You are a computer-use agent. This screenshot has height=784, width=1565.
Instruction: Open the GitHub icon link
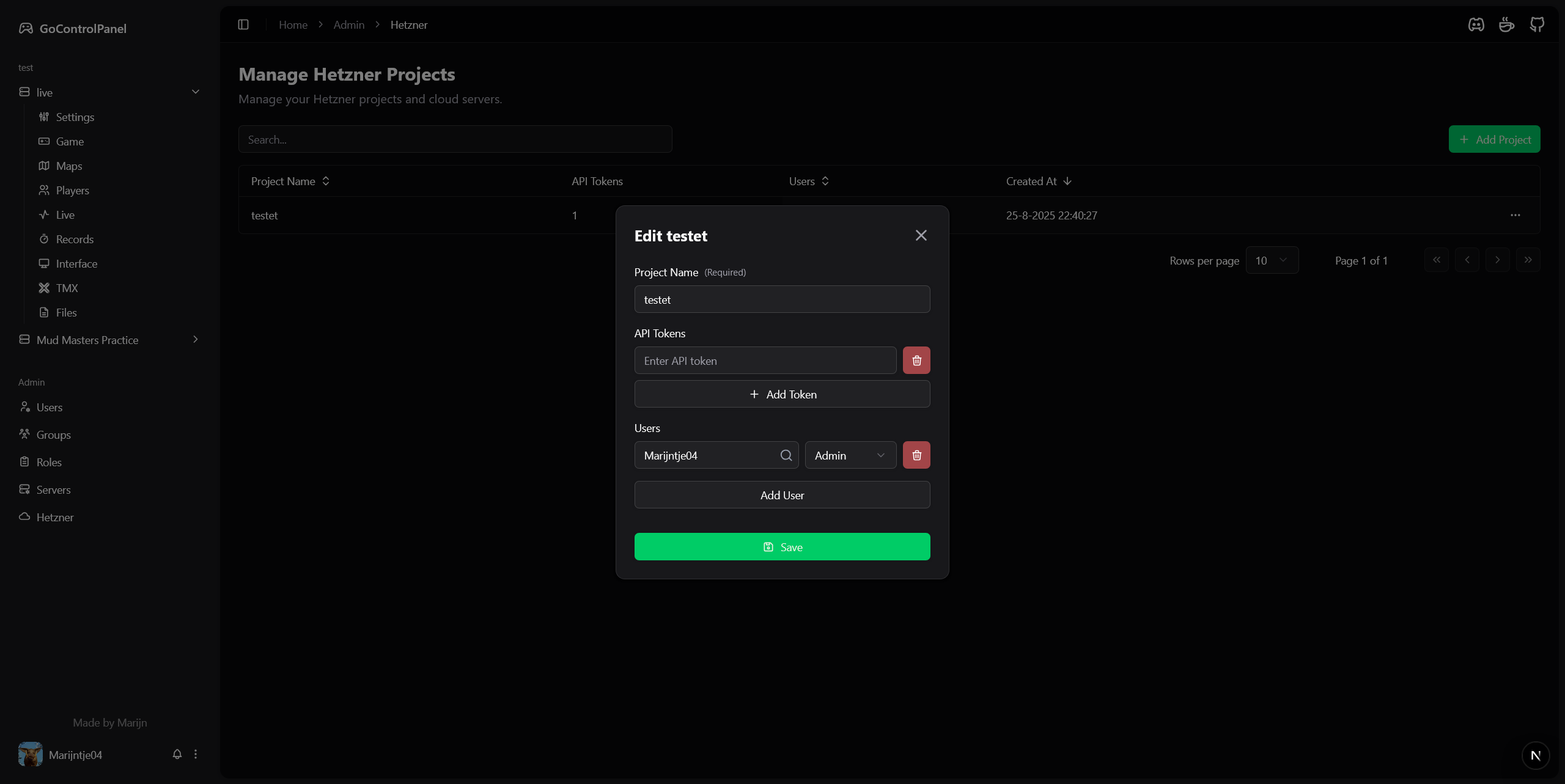pyautogui.click(x=1537, y=24)
